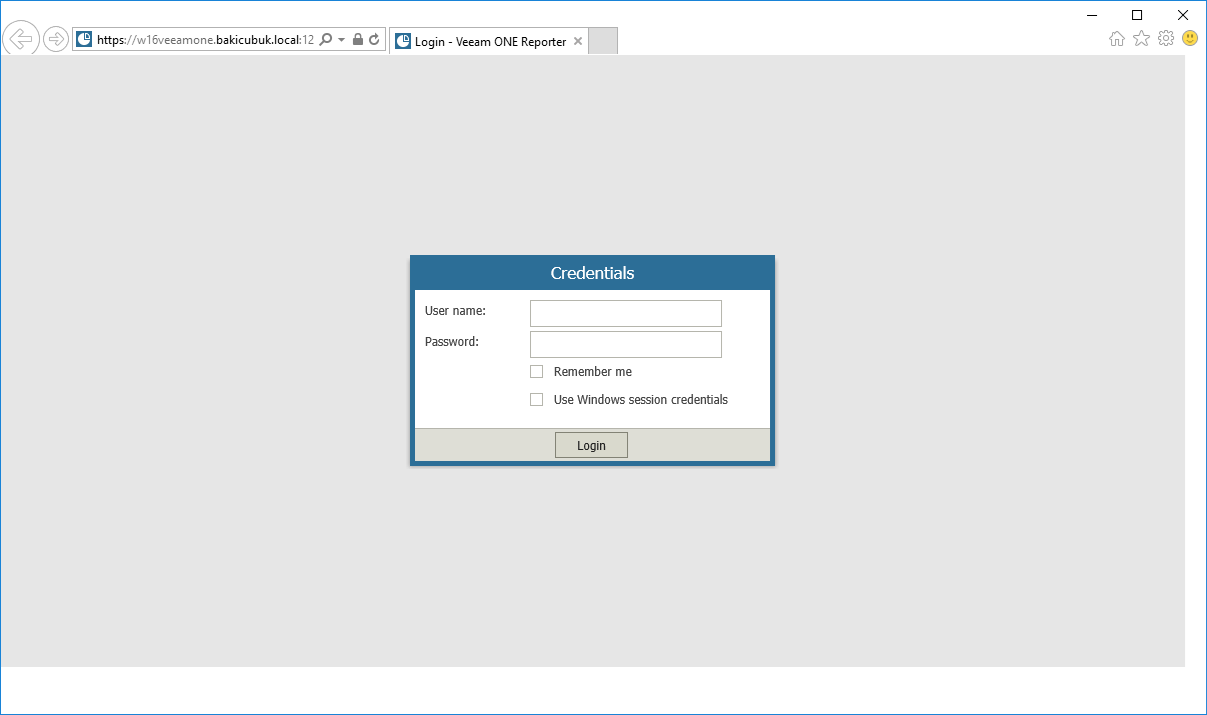Image resolution: width=1207 pixels, height=715 pixels.
Task: Open a new blank tab
Action: (604, 41)
